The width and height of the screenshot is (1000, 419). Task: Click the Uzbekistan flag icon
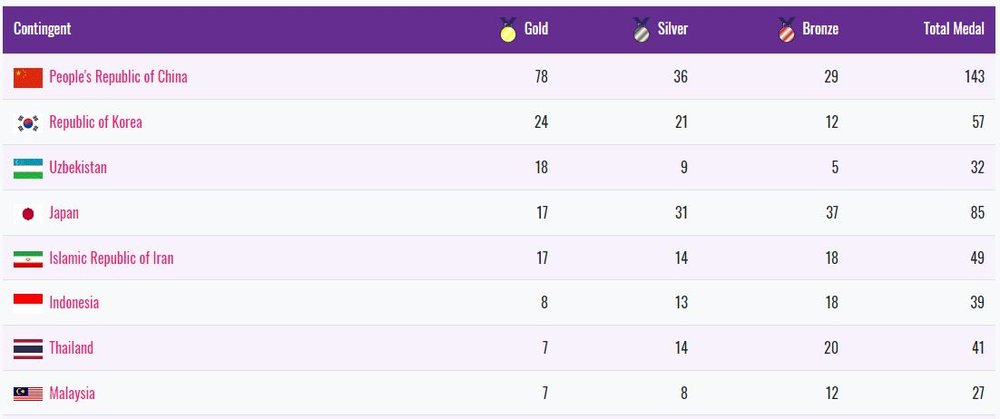28,168
